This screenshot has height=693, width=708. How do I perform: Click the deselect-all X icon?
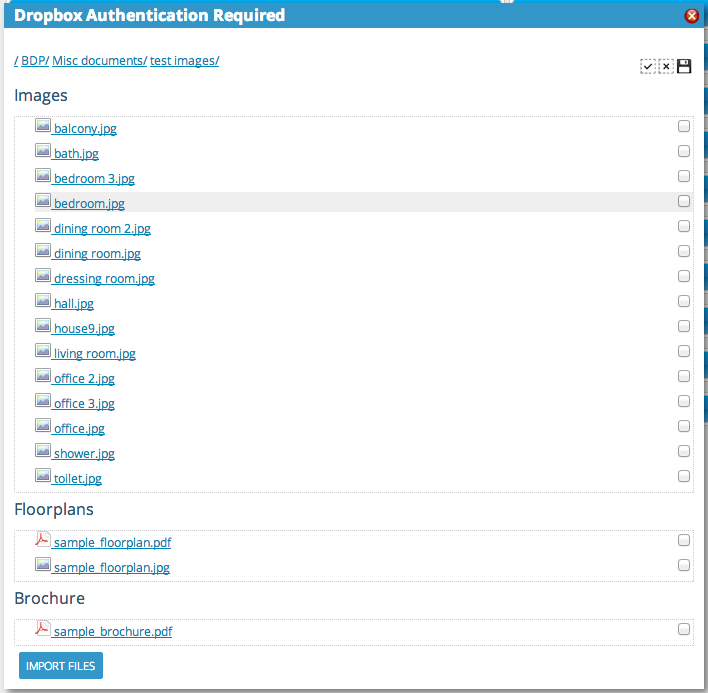pos(666,66)
